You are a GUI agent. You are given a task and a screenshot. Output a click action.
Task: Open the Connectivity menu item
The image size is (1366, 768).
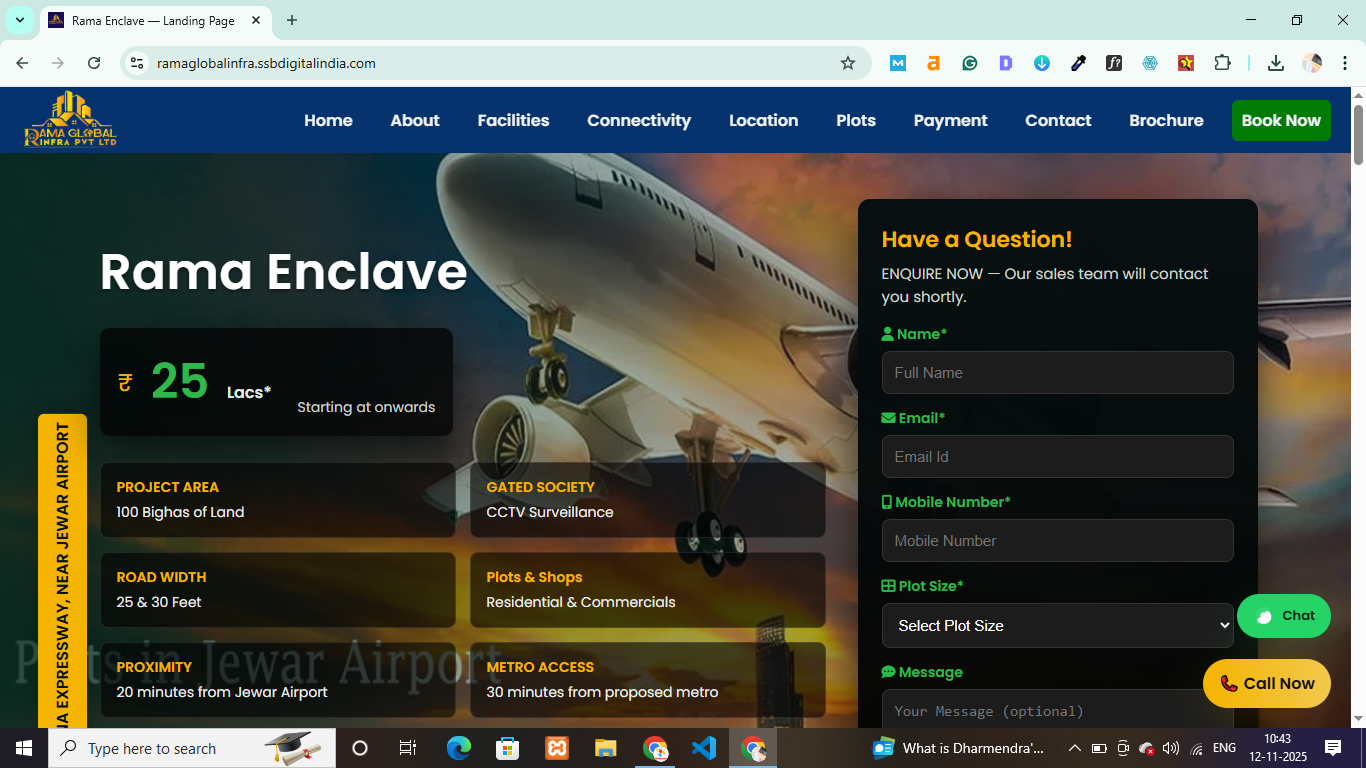click(638, 120)
